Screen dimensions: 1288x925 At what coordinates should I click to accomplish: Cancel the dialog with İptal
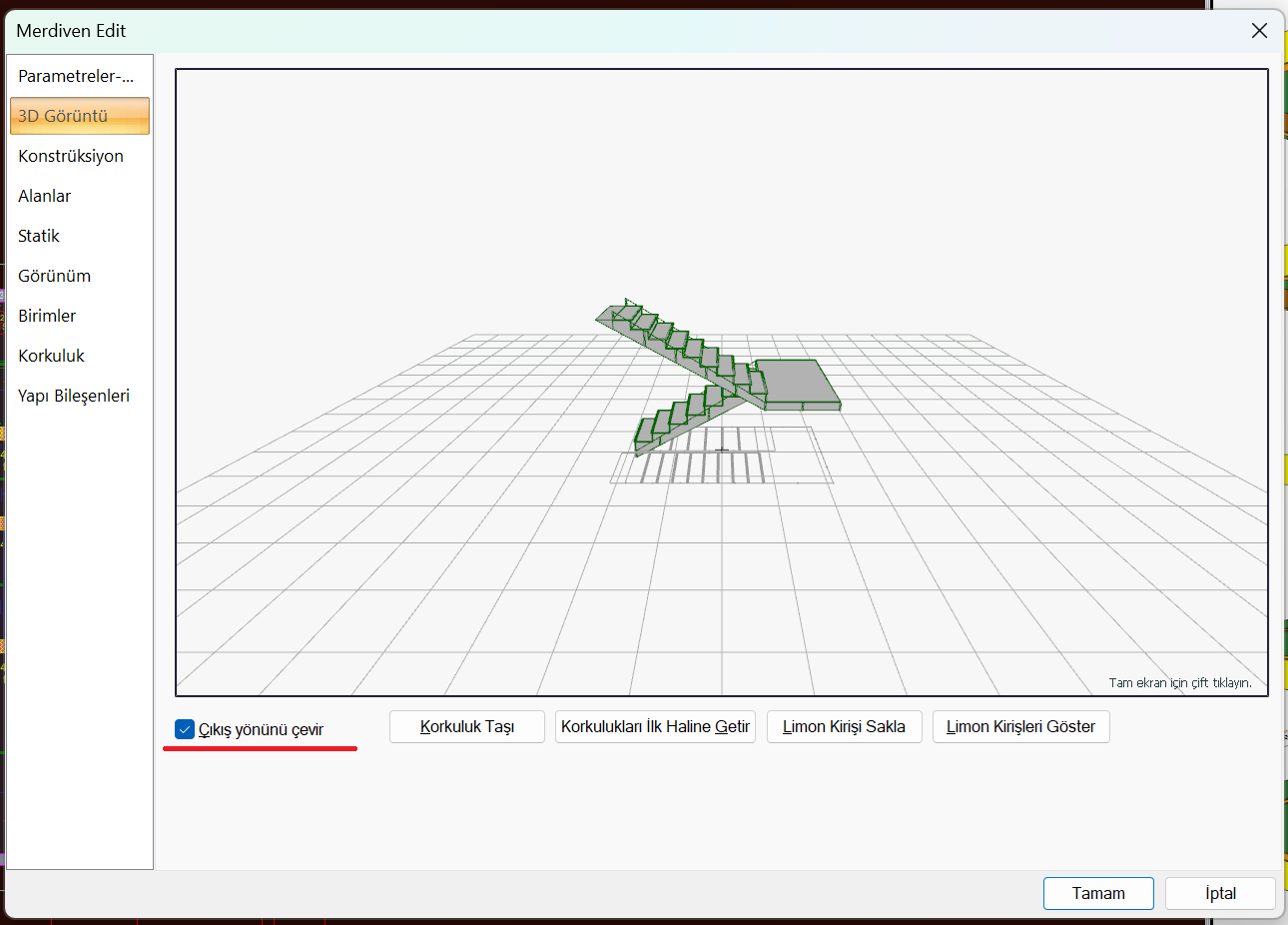[x=1220, y=893]
